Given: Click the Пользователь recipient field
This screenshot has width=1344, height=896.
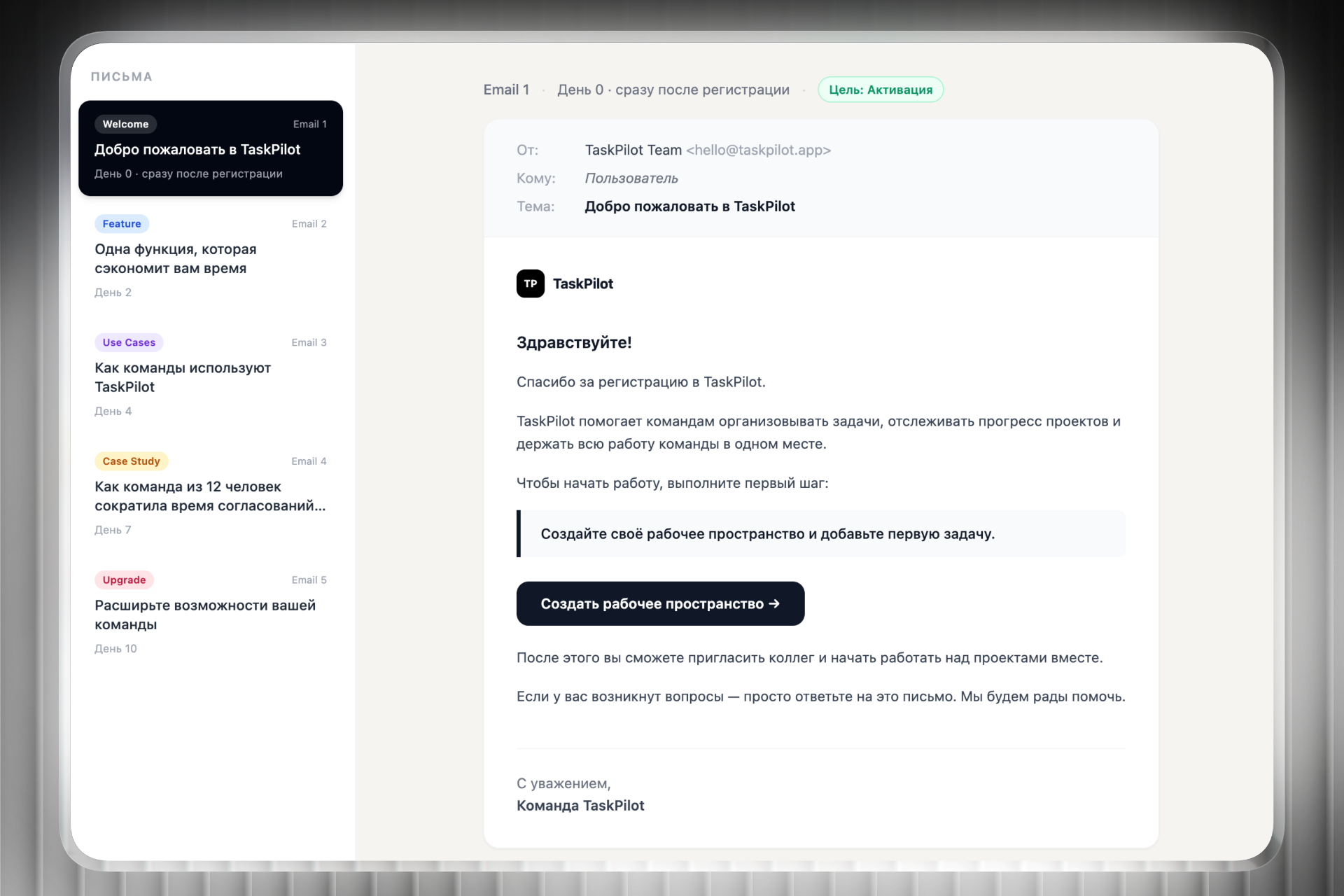Looking at the screenshot, I should click(631, 178).
